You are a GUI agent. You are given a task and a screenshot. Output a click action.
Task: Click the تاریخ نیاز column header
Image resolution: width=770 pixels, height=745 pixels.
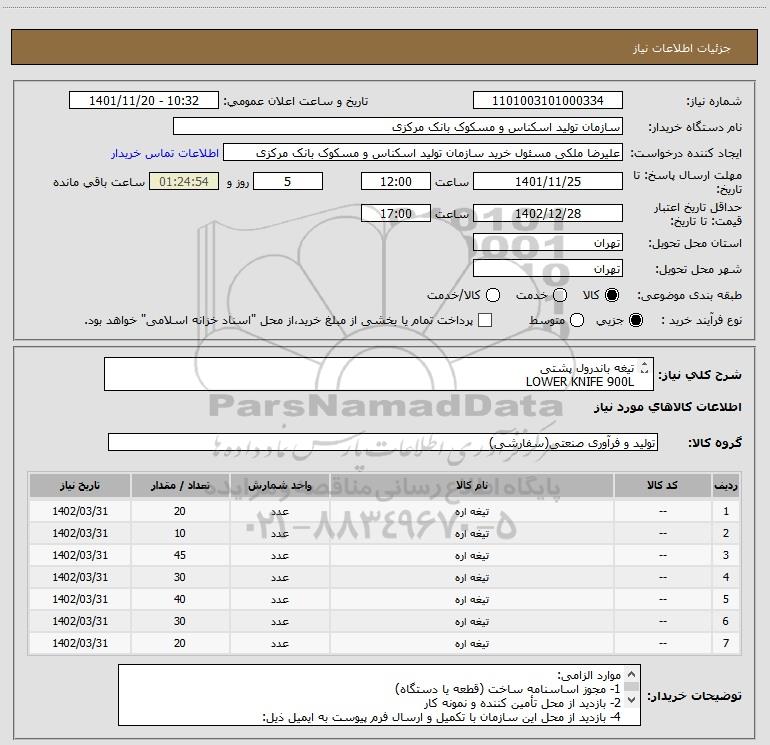pos(80,486)
